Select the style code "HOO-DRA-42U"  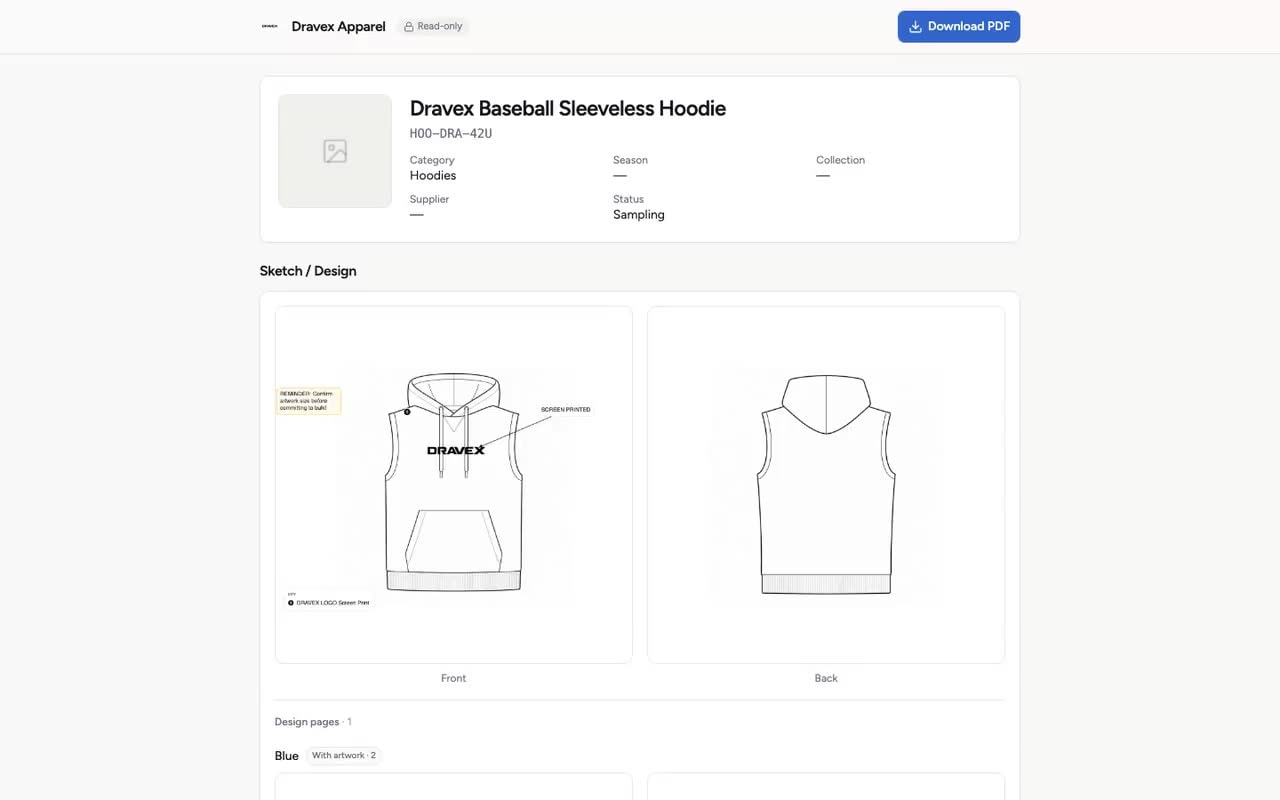[x=451, y=134]
